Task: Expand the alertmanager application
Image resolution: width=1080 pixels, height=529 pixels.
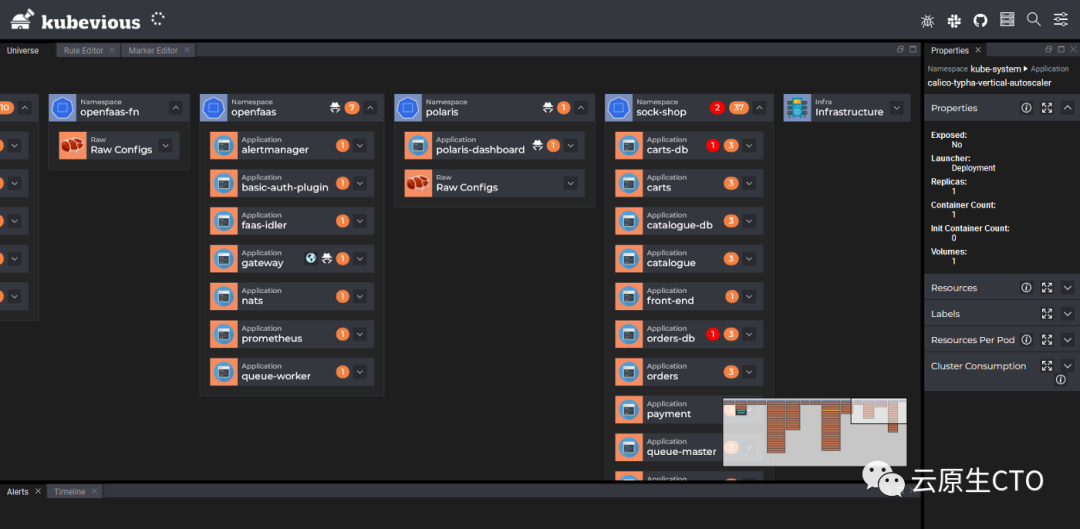Action: point(360,145)
